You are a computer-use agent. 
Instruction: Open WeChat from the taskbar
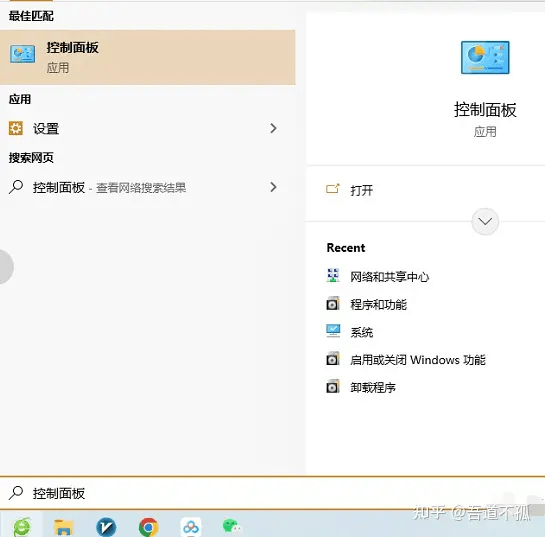pyautogui.click(x=231, y=527)
